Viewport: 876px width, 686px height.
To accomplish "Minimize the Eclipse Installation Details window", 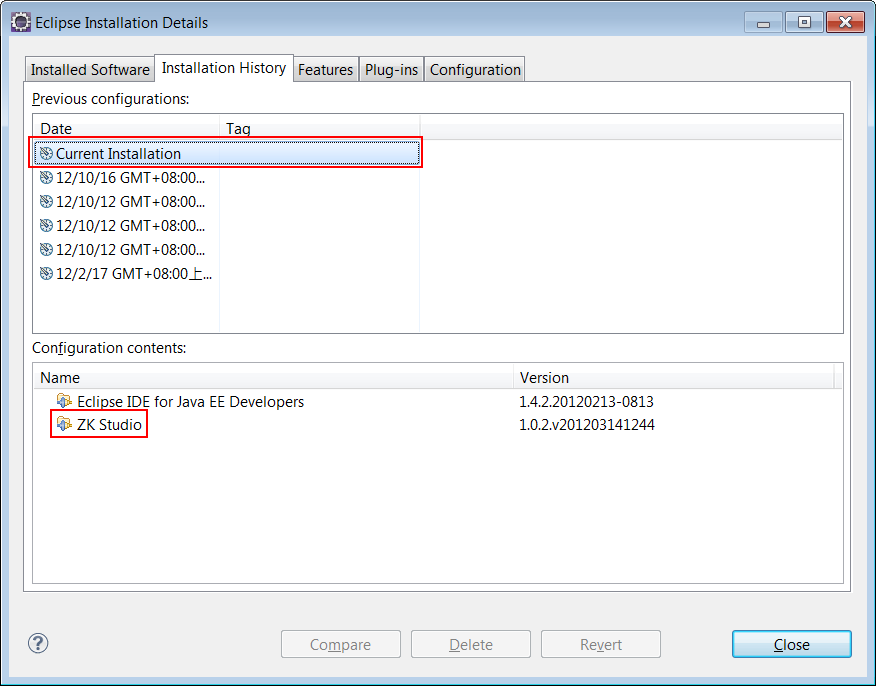I will click(763, 23).
